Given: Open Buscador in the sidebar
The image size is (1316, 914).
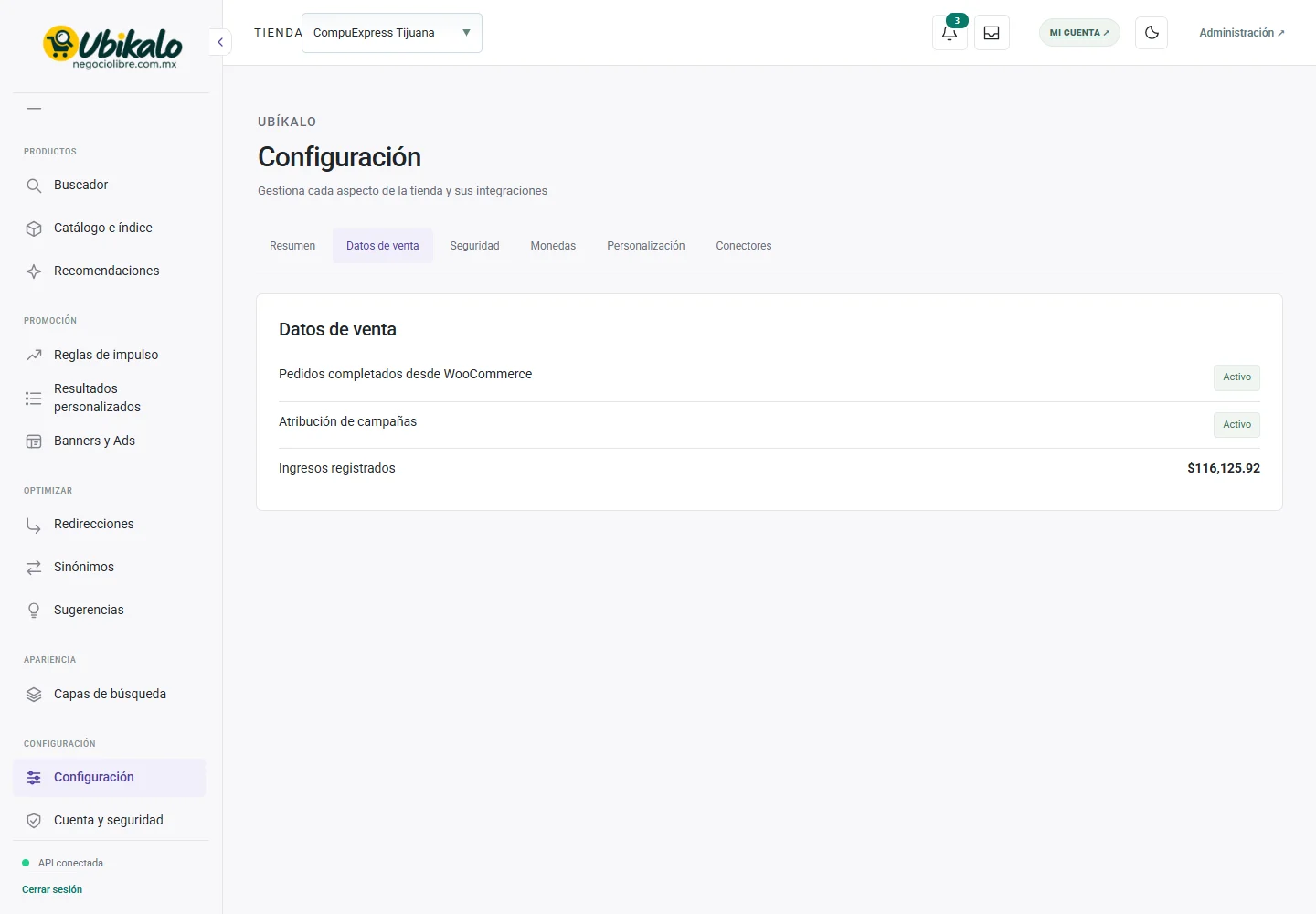Looking at the screenshot, I should pos(110,186).
